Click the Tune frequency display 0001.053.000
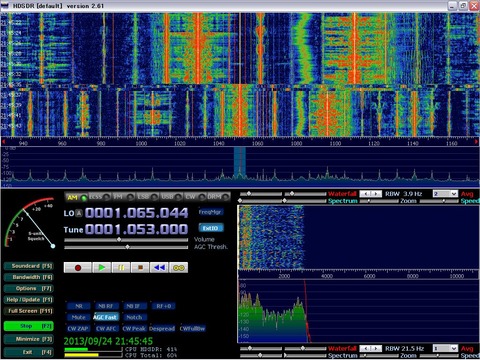 tap(136, 229)
